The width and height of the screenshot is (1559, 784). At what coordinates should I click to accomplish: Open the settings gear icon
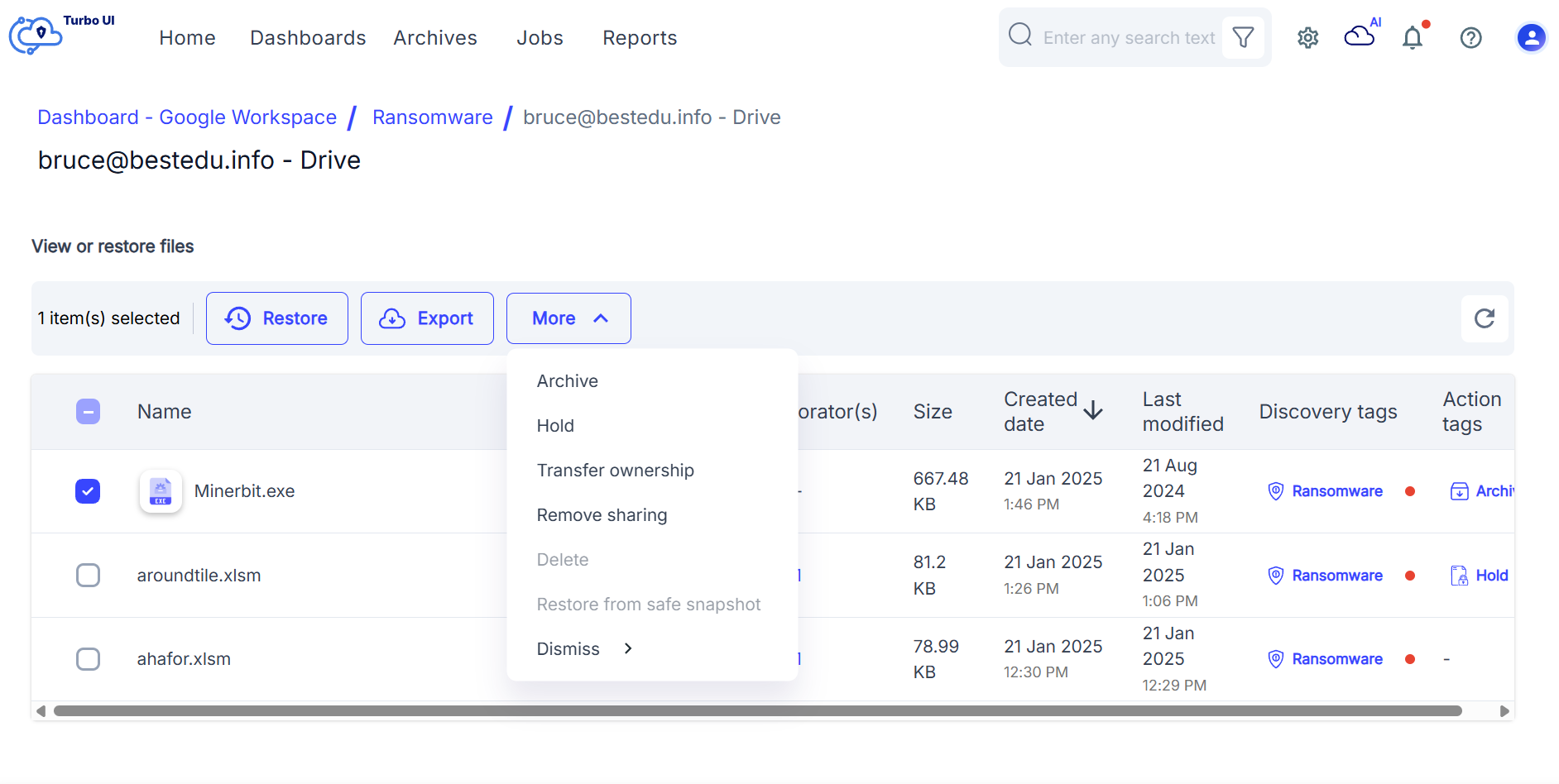[x=1307, y=38]
